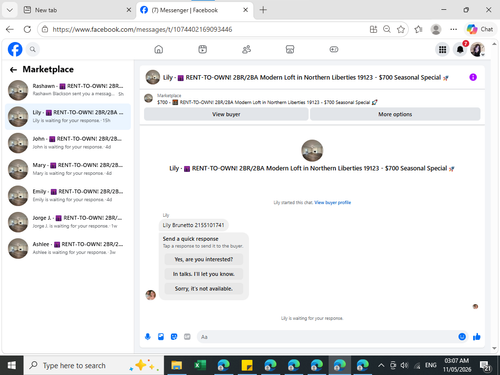This screenshot has width=500, height=375.
Task: Send a voice clip with microphone icon
Action: [148, 337]
